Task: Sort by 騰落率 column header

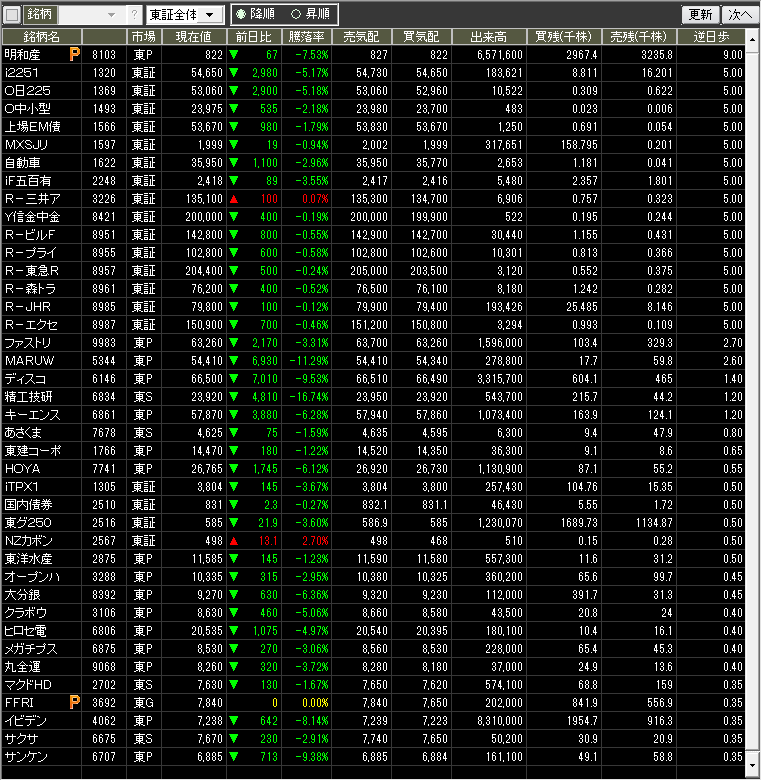Action: coord(306,36)
